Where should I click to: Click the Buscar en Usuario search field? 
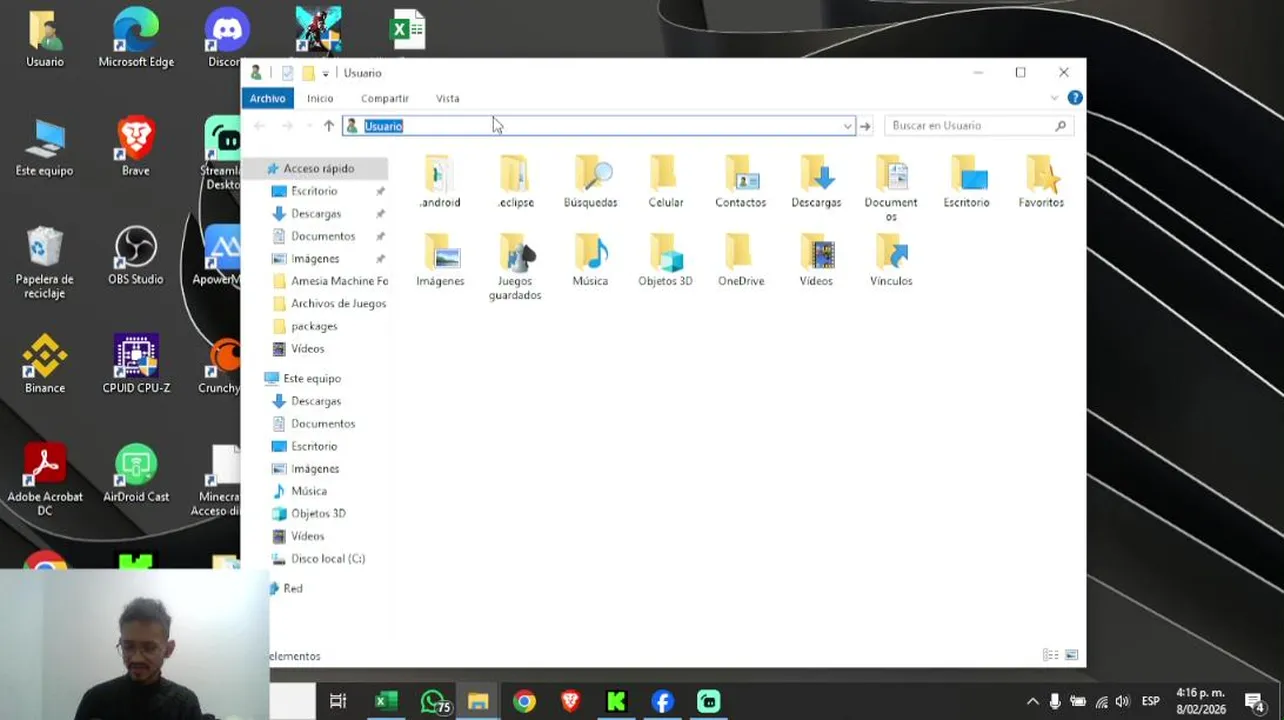click(x=978, y=126)
